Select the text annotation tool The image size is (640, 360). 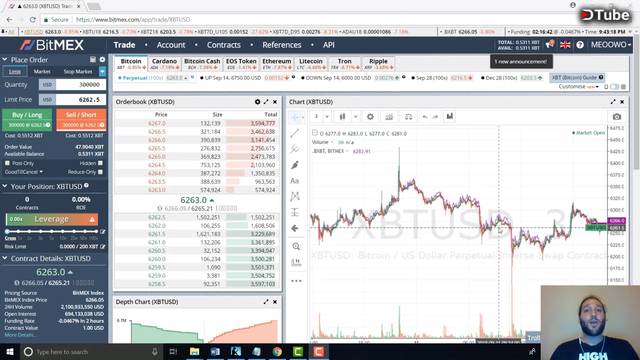click(295, 181)
